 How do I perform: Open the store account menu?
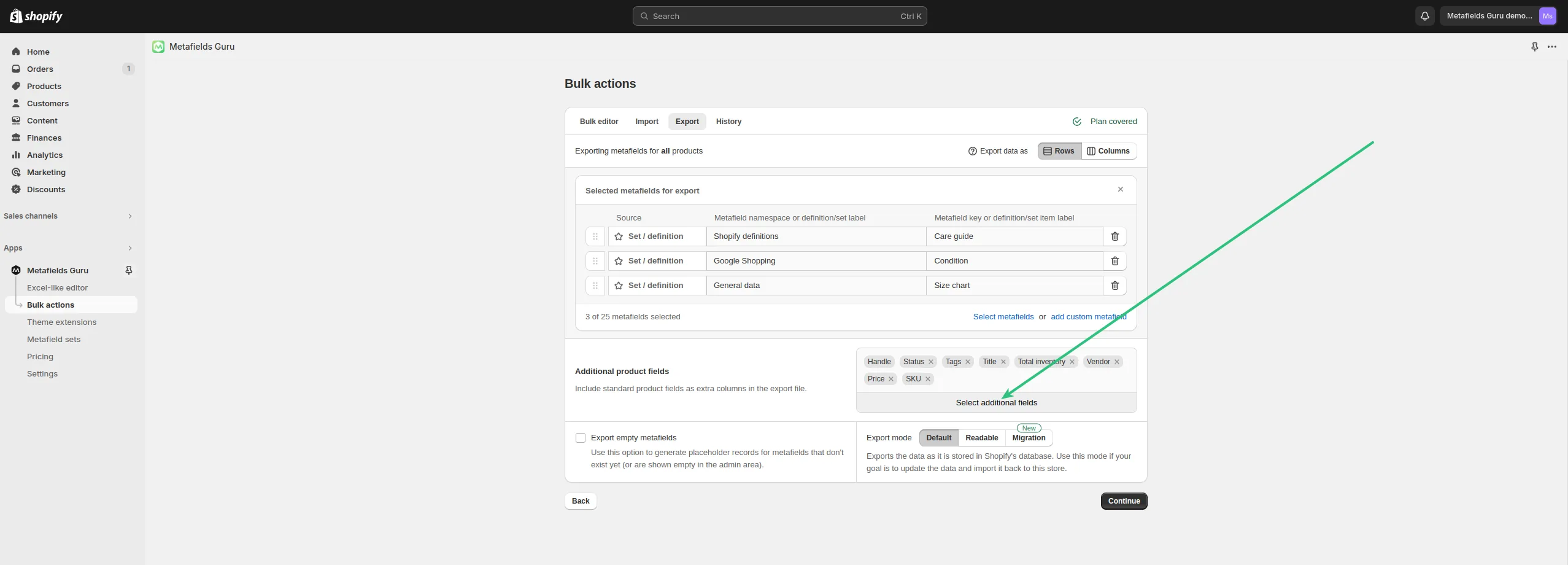[x=1500, y=16]
